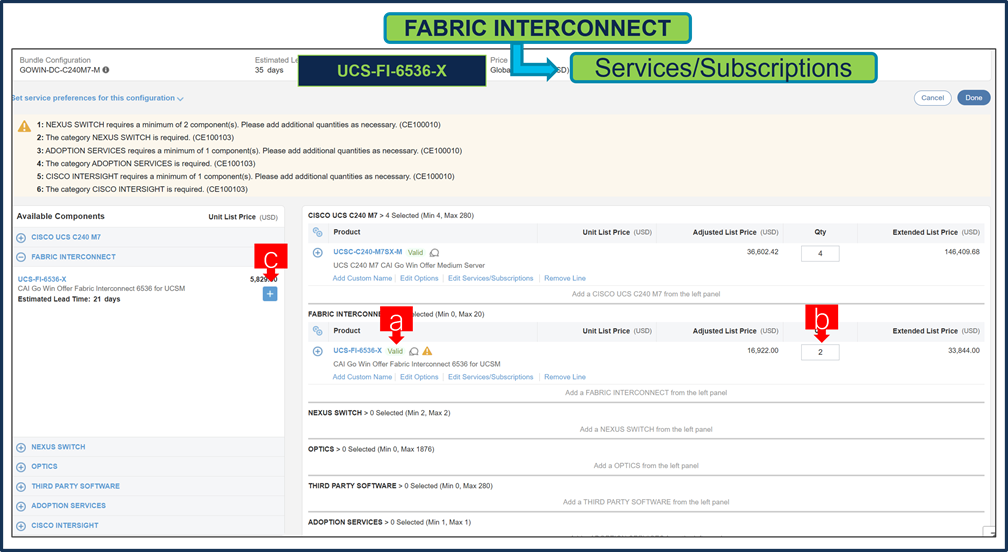Click the support headset icon beside UCS-FI-6536-X
Screen dimensions: 1008x552
tap(414, 352)
